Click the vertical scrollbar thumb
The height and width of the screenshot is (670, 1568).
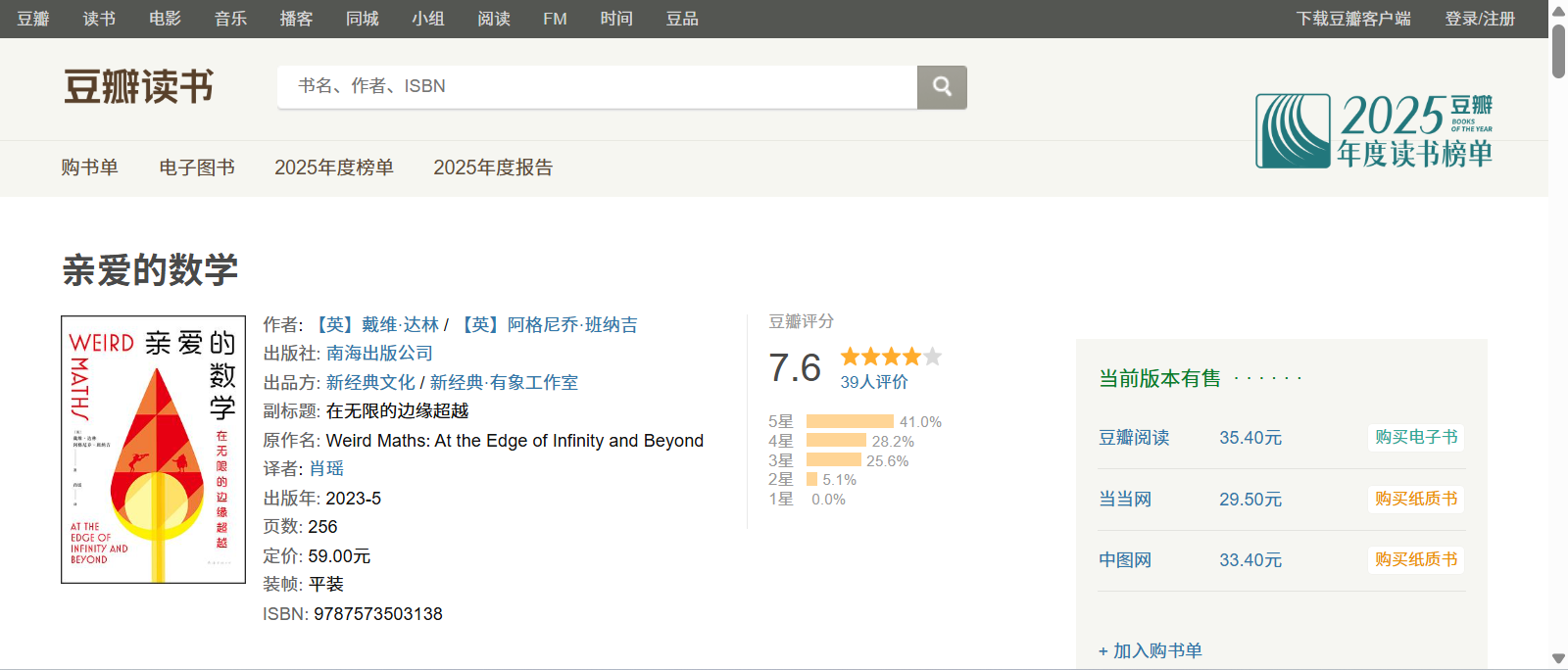[1558, 51]
